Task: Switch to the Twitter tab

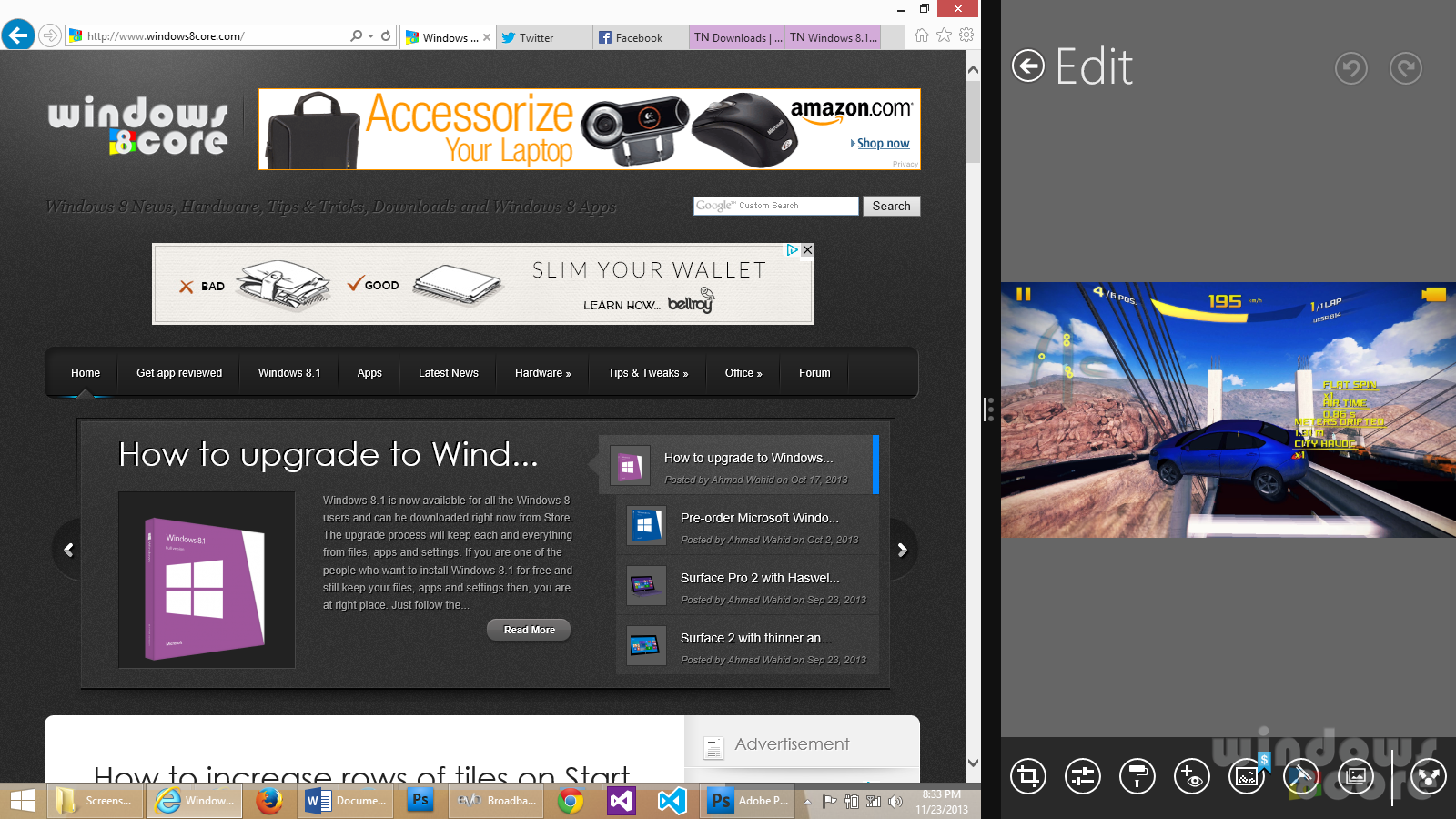Action: [544, 37]
